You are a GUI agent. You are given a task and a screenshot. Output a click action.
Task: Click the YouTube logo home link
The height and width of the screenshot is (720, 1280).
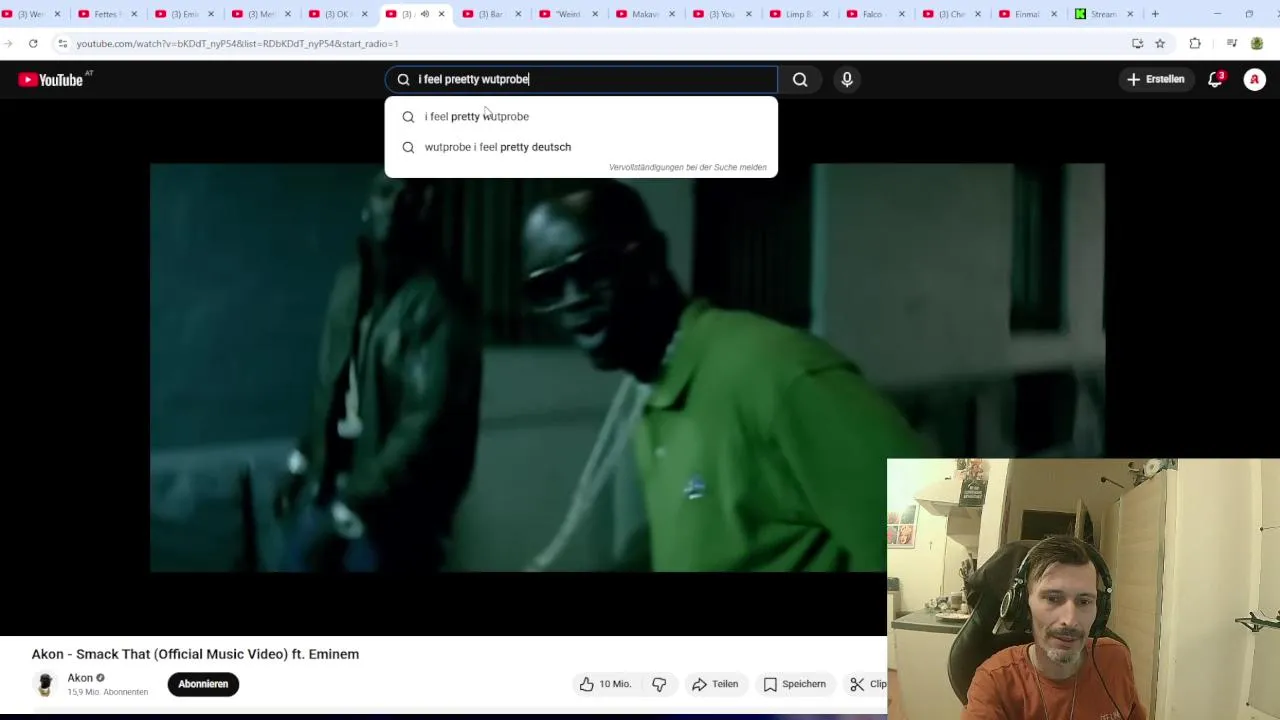[51, 80]
